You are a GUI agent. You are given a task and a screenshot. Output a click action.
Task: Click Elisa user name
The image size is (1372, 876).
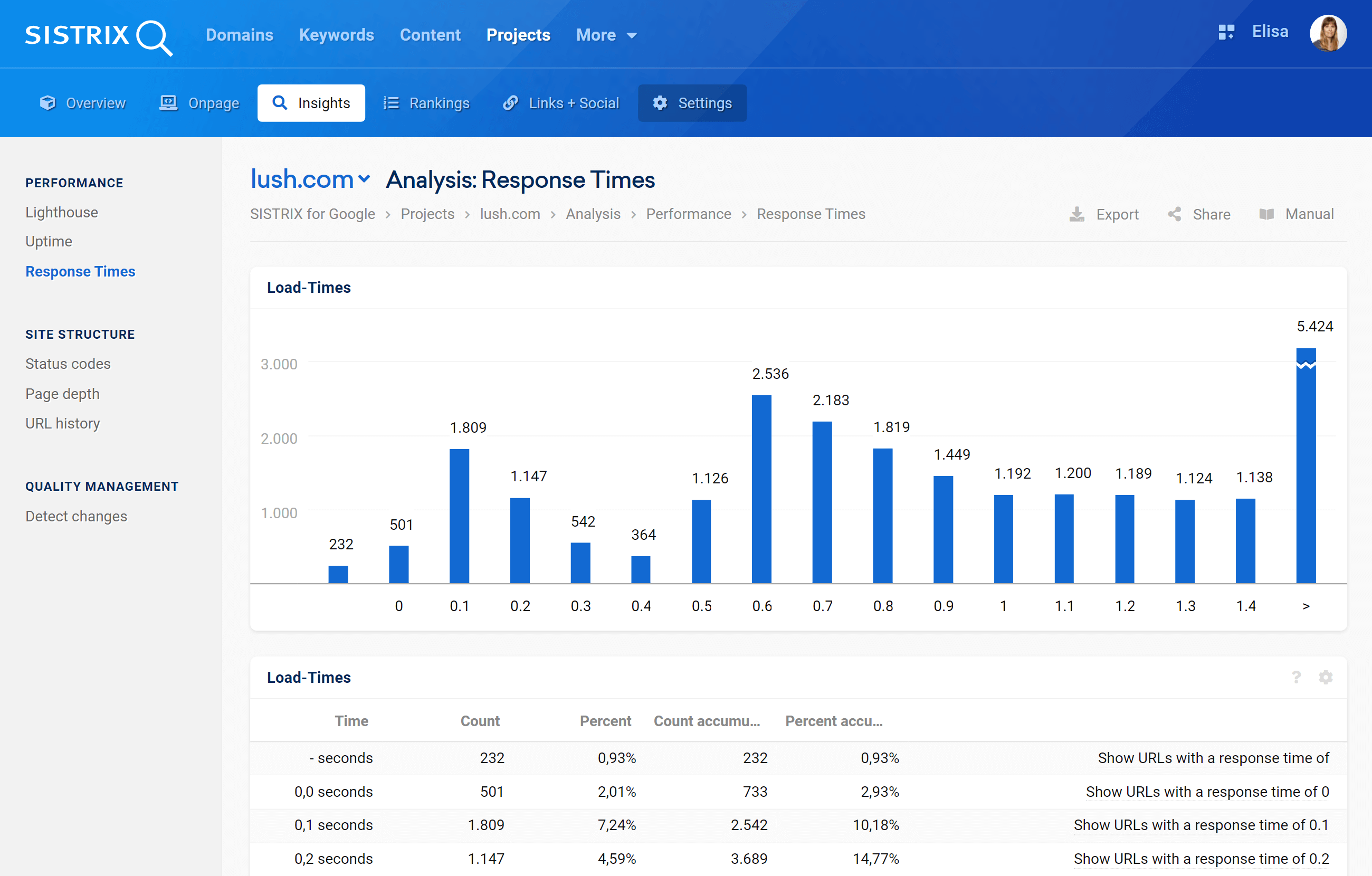pyautogui.click(x=1270, y=32)
